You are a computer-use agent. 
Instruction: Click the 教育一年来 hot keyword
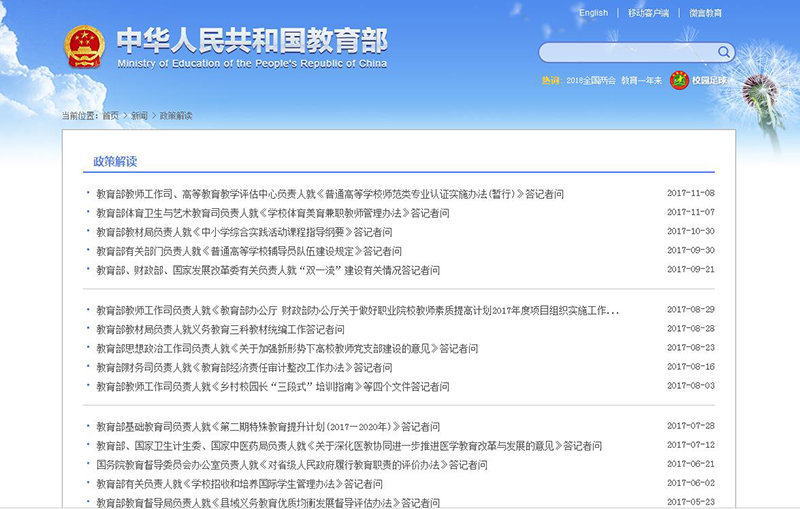641,80
